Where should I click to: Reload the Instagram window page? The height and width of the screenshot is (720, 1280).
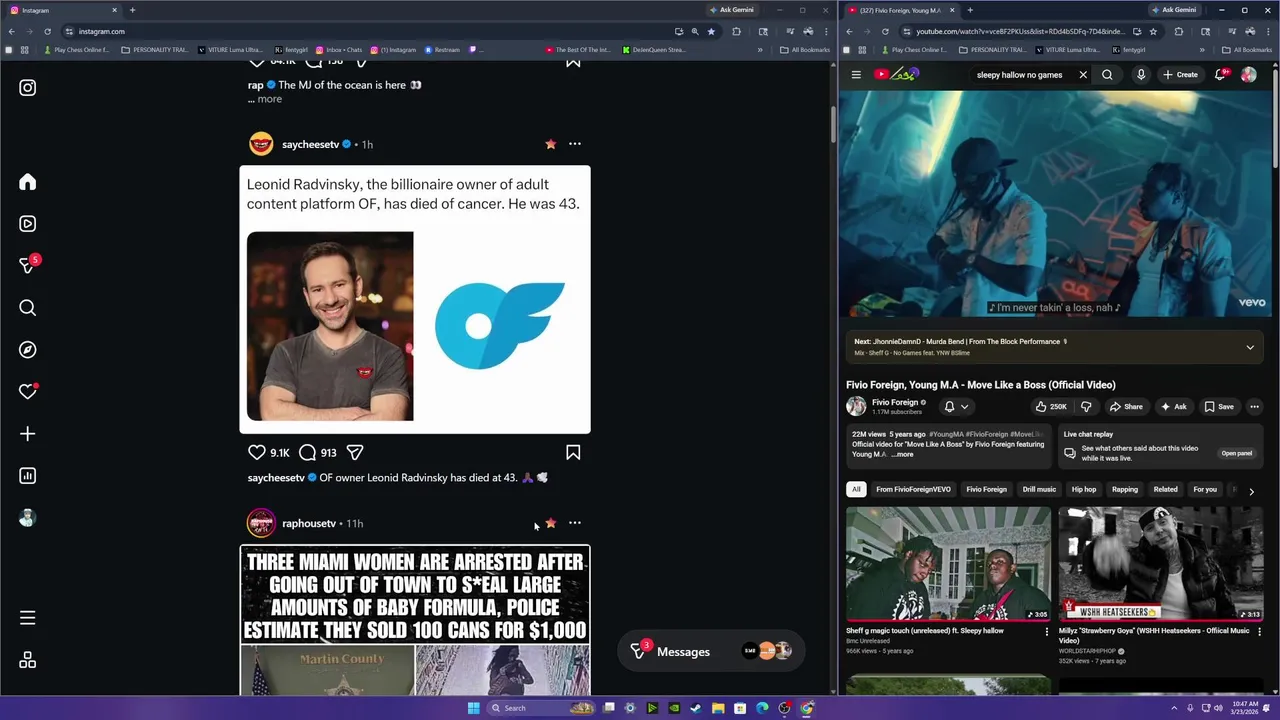pyautogui.click(x=47, y=31)
